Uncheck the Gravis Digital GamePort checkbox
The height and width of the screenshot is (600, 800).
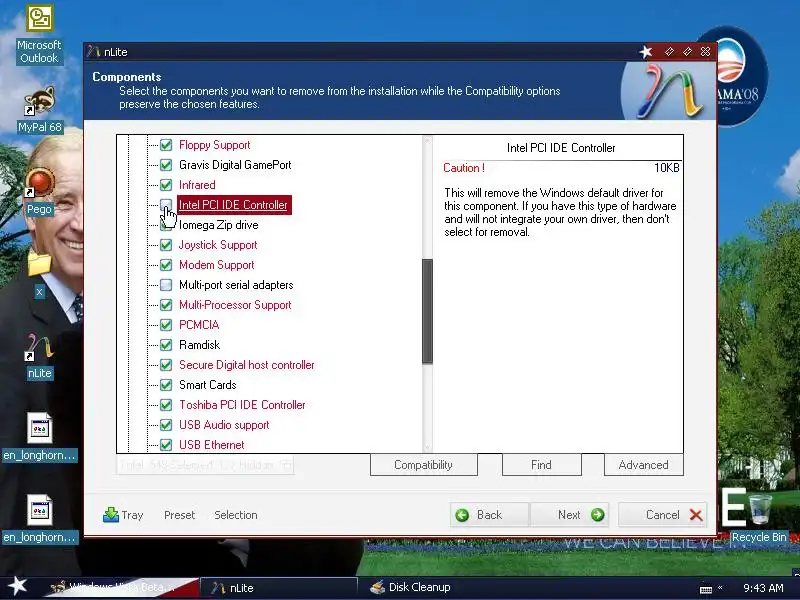pos(166,165)
